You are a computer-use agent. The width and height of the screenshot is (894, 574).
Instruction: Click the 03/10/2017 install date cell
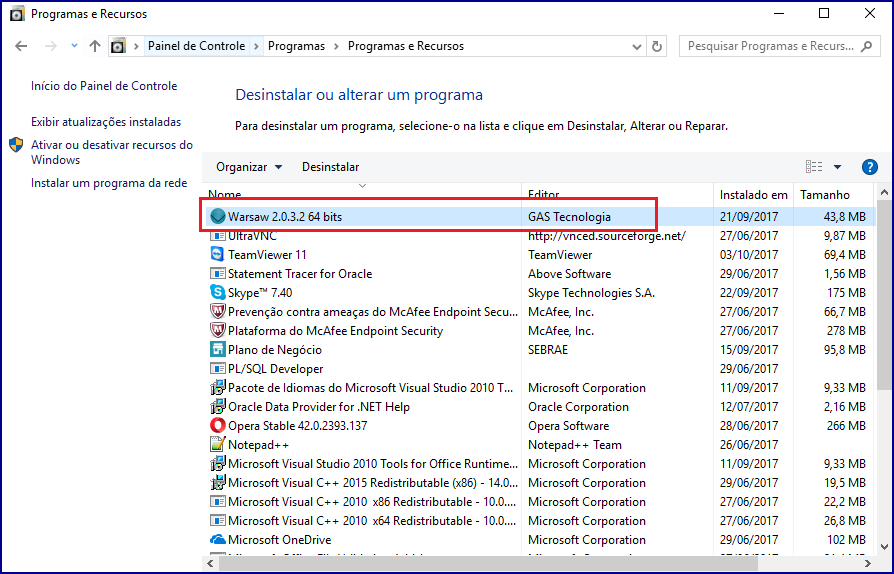pyautogui.click(x=749, y=255)
